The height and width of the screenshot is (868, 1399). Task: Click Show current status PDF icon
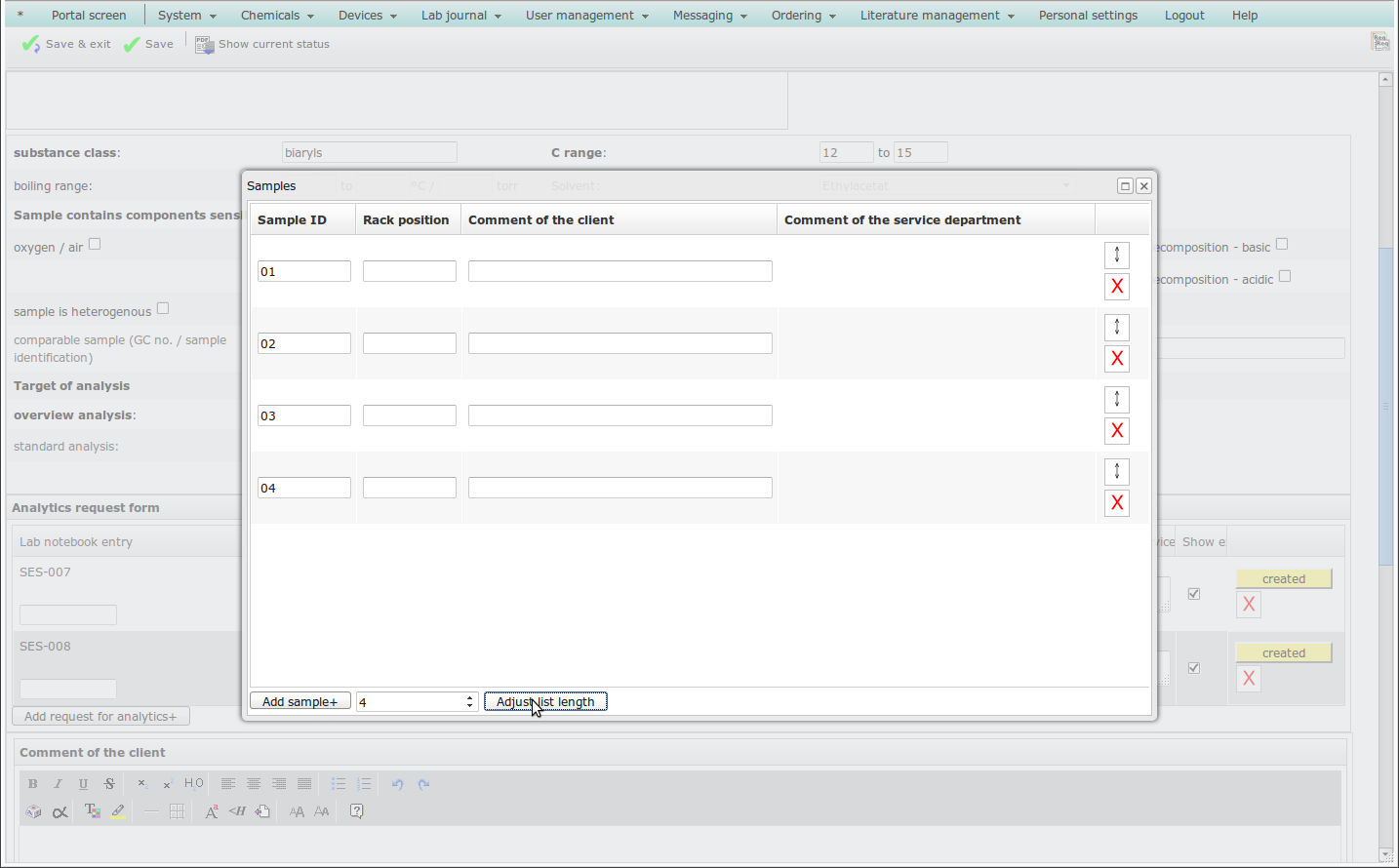pos(204,45)
